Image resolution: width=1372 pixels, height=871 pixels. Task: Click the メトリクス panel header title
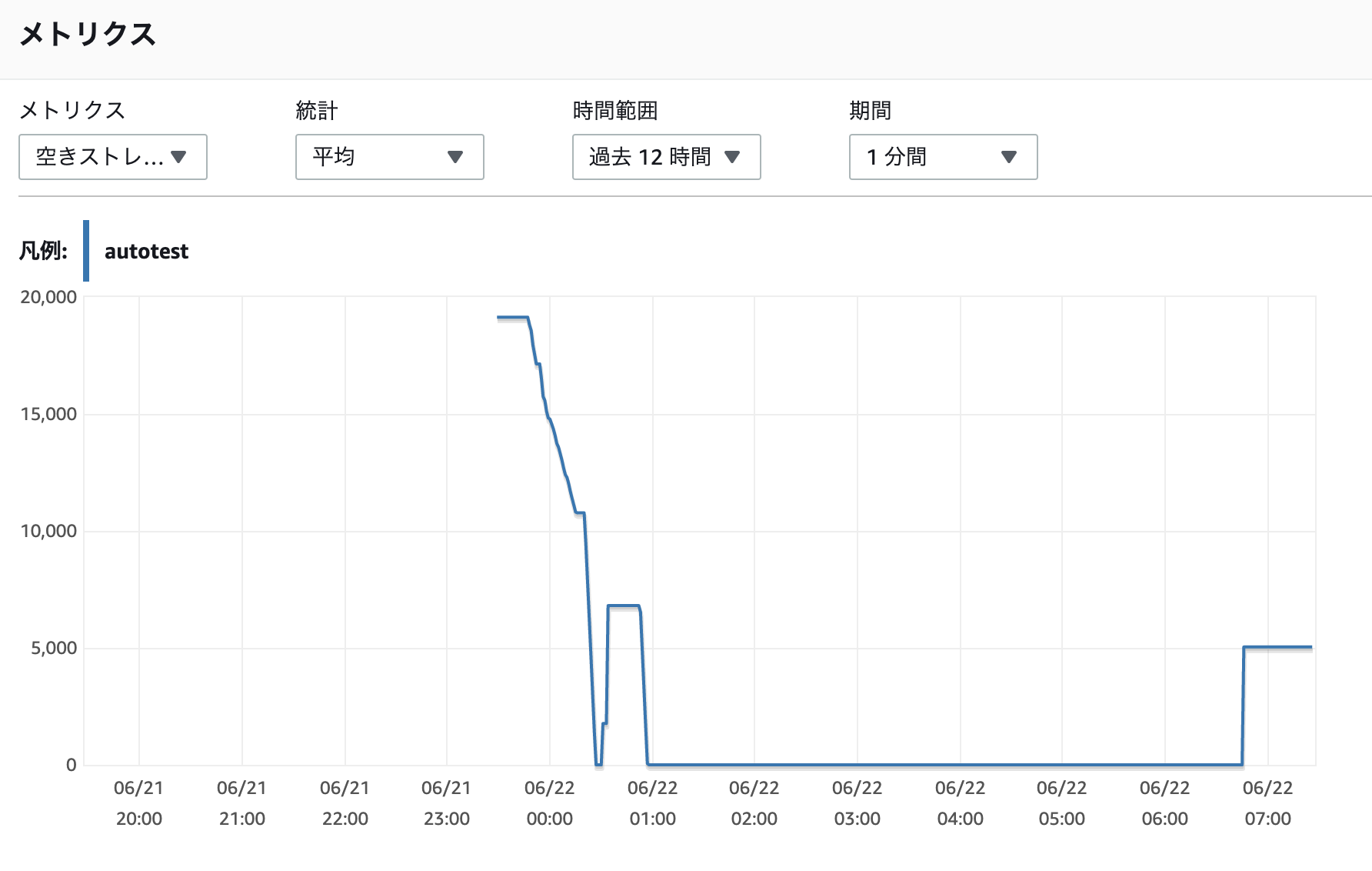[88, 35]
